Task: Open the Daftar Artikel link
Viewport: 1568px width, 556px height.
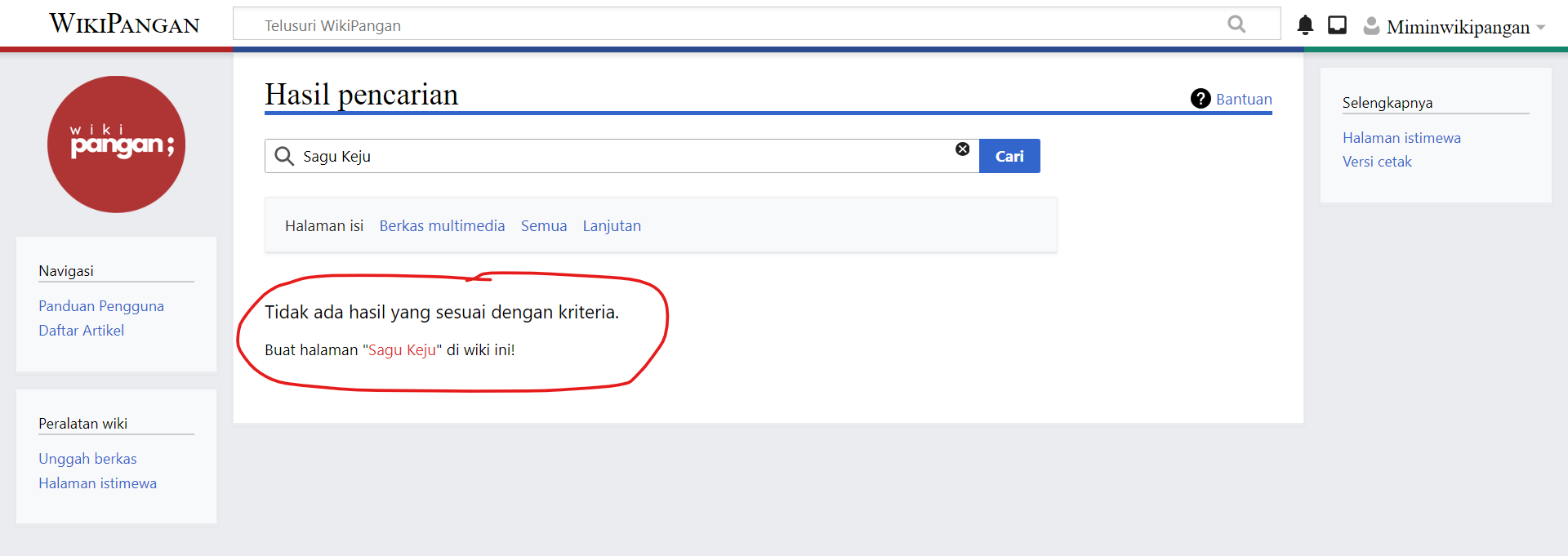Action: (x=82, y=331)
